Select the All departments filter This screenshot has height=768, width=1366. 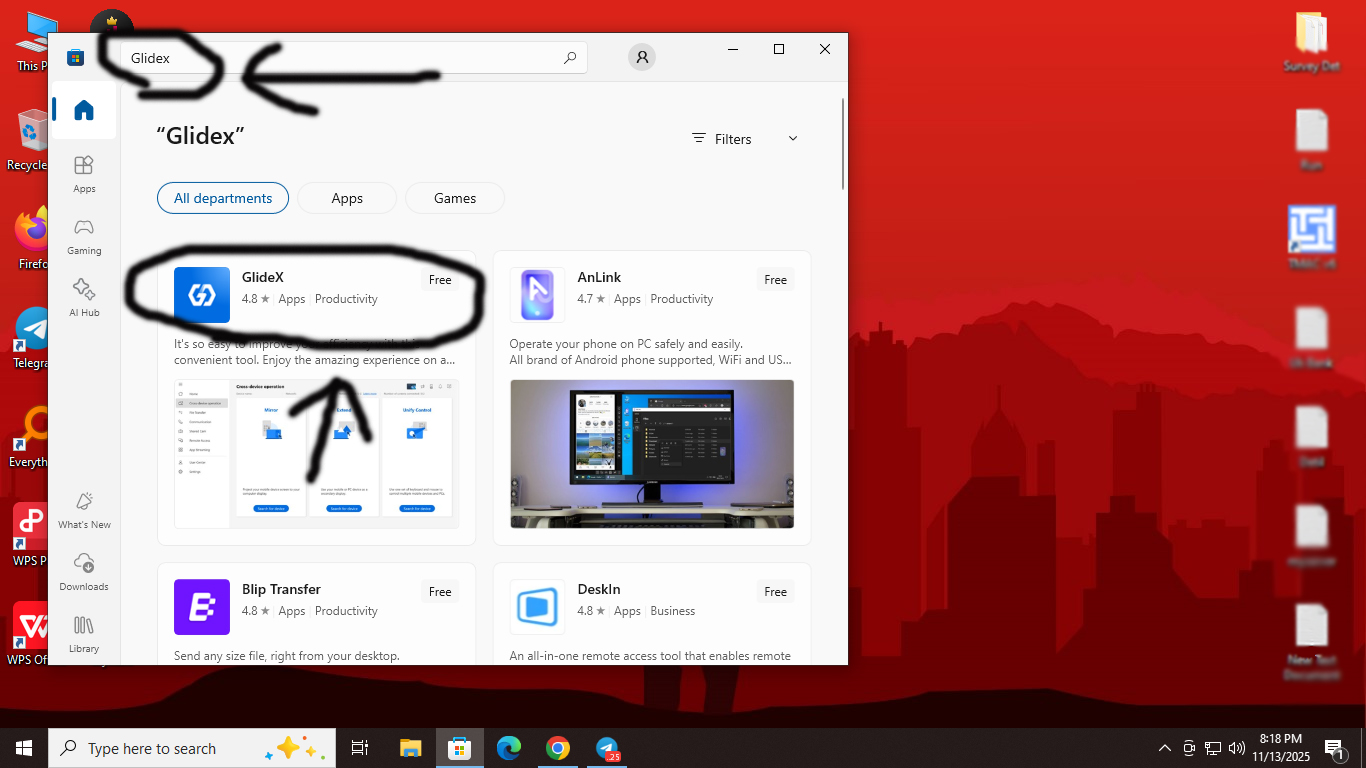pyautogui.click(x=223, y=198)
